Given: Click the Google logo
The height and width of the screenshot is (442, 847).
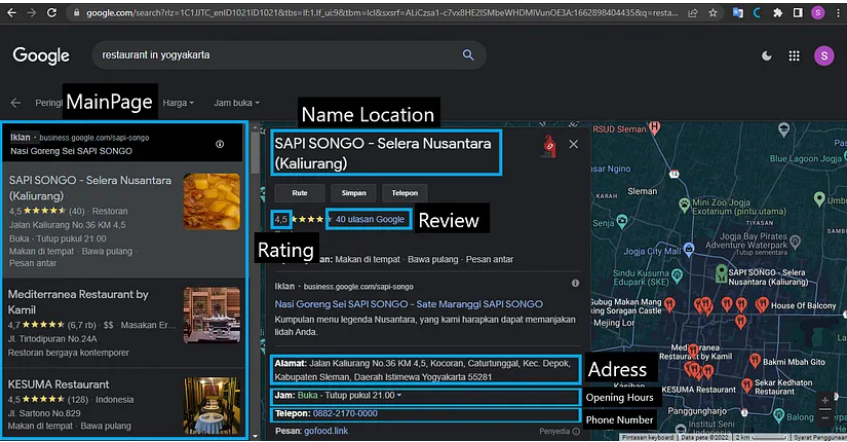Looking at the screenshot, I should tap(41, 55).
